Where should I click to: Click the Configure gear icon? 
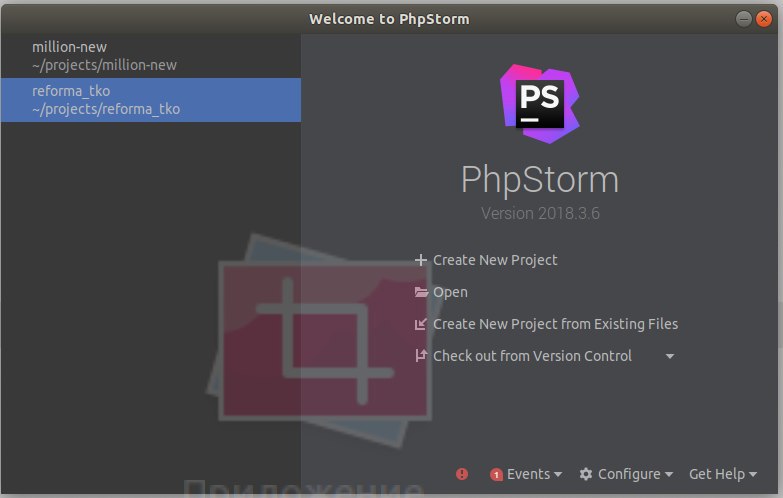pyautogui.click(x=586, y=474)
